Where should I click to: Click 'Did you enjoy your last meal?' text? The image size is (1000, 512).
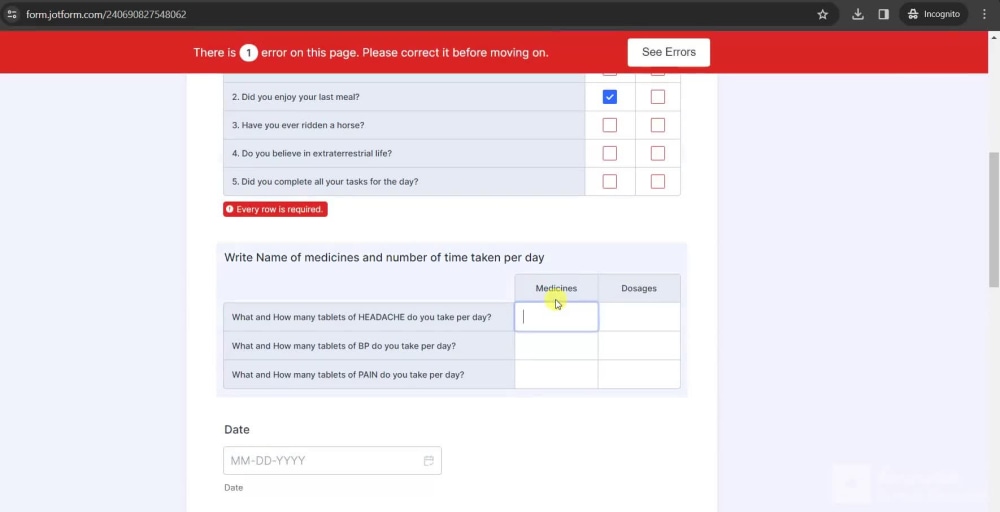coord(295,97)
